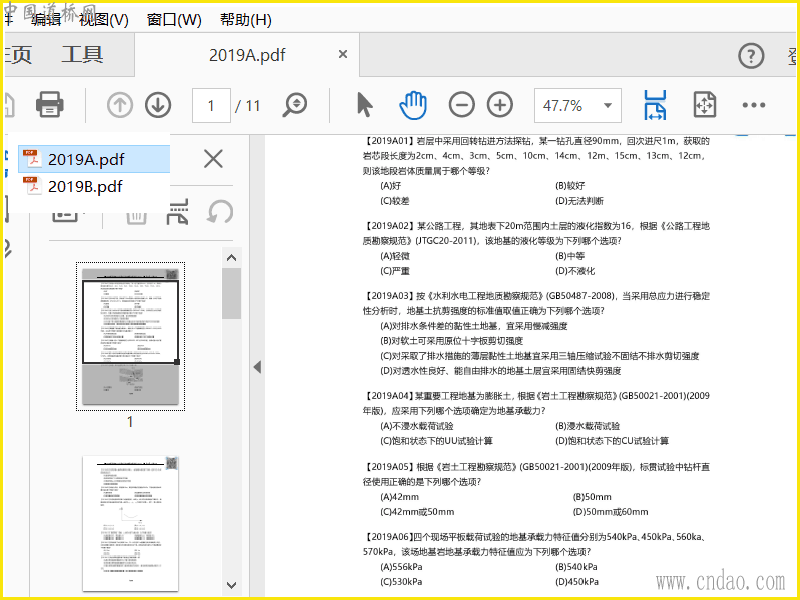Zoom in with the plus icon
800x600 pixels.
point(500,105)
